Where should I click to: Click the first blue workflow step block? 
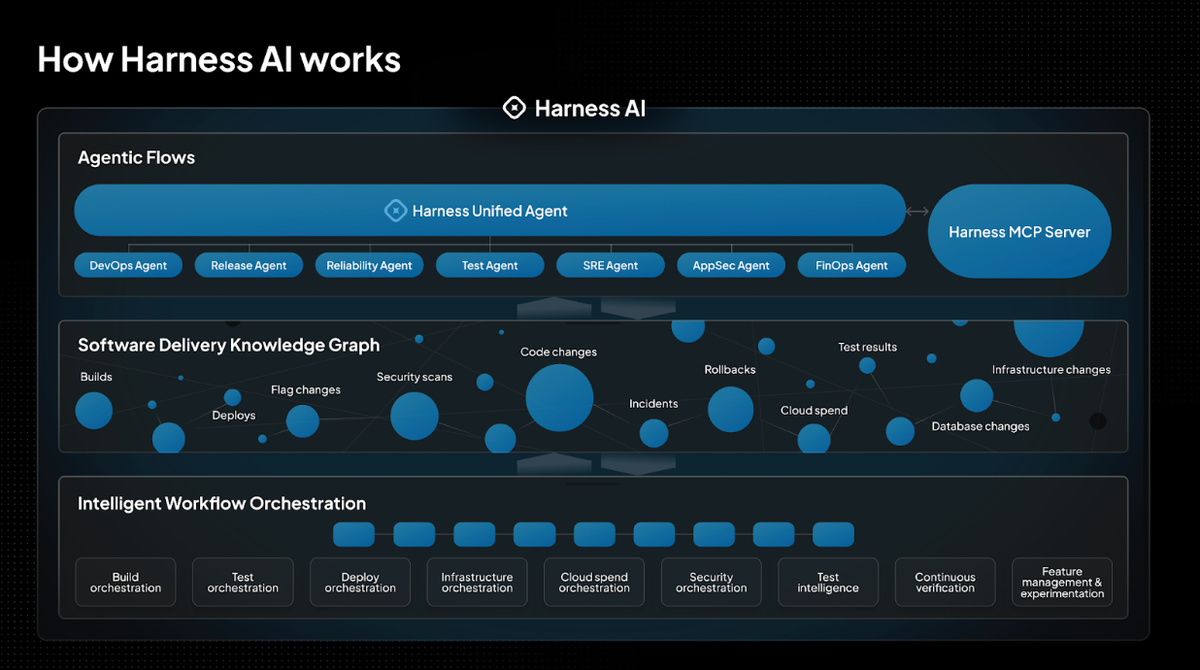(353, 534)
